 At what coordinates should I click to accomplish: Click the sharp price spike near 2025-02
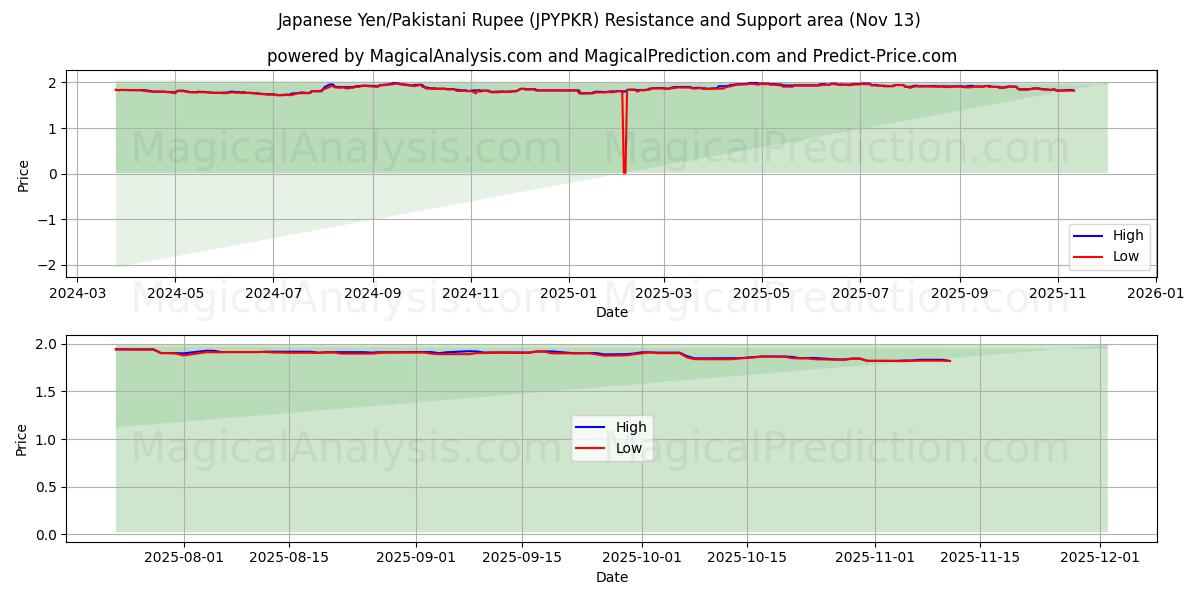[x=623, y=130]
